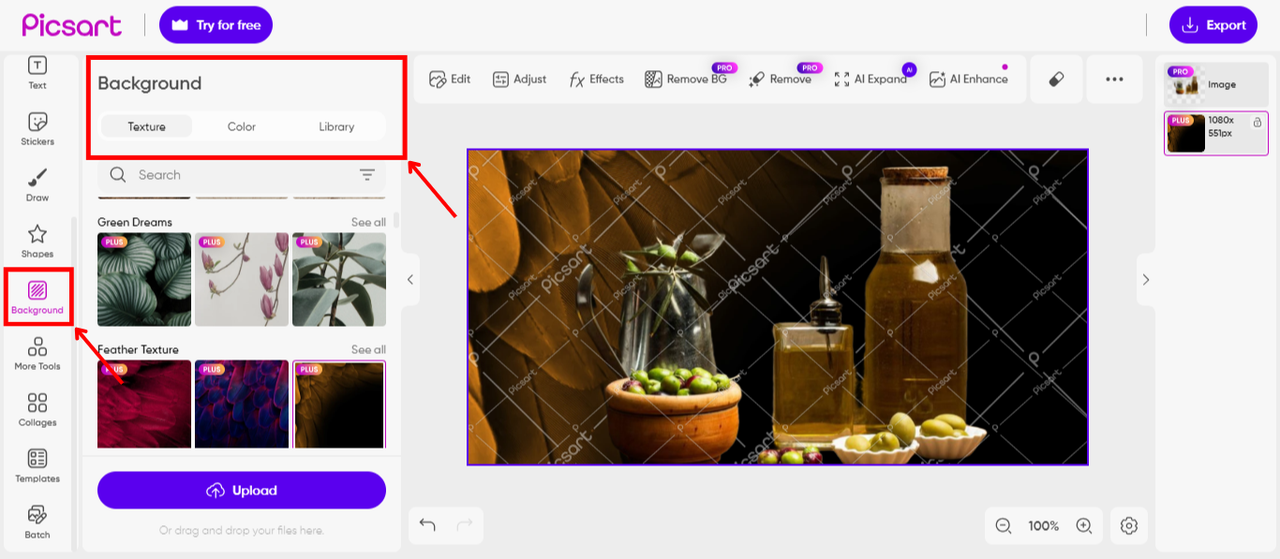Switch to the Library tab
Image resolution: width=1280 pixels, height=559 pixels.
336,127
